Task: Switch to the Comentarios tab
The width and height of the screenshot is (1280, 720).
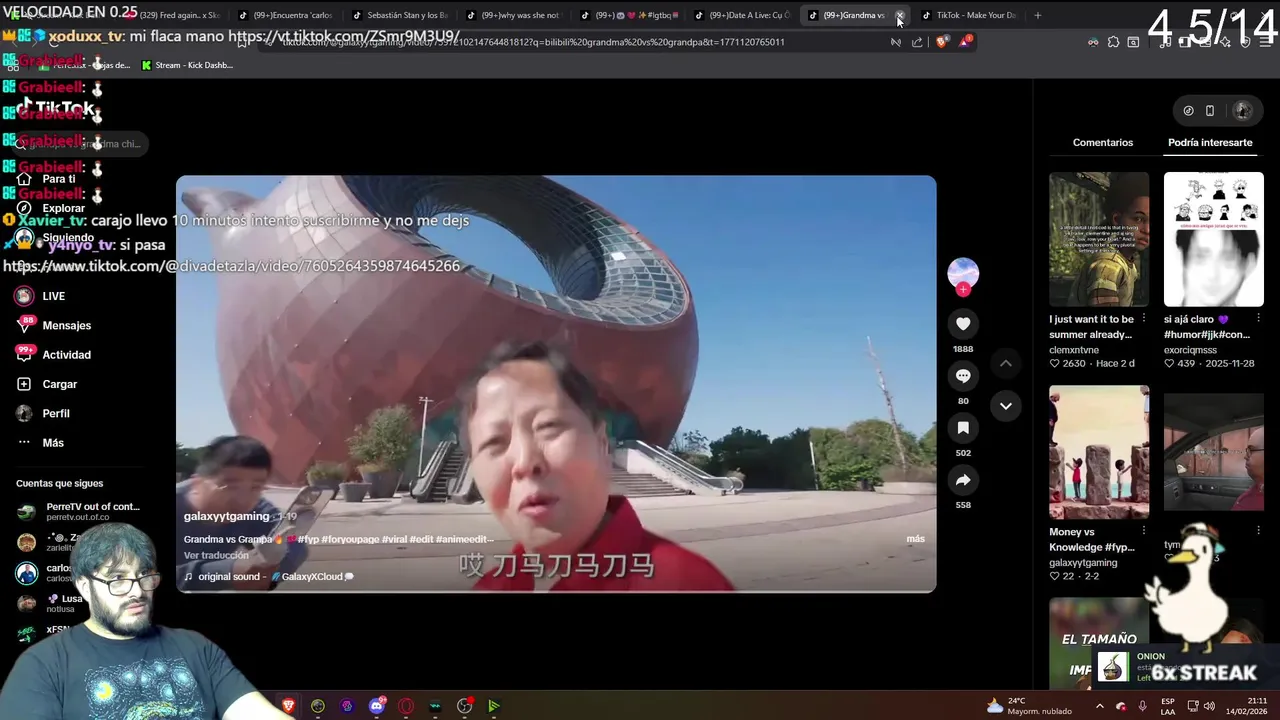Action: pos(1103,142)
